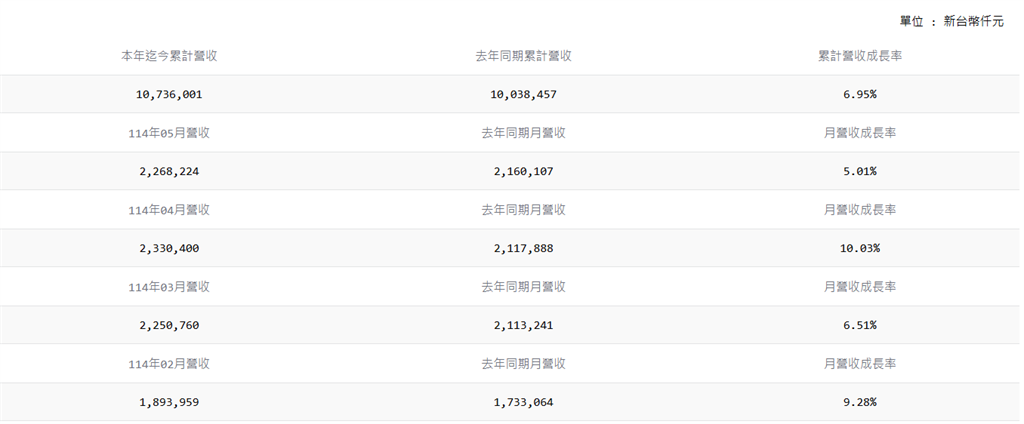
Task: Click the value 2,160,107
Action: (x=523, y=172)
